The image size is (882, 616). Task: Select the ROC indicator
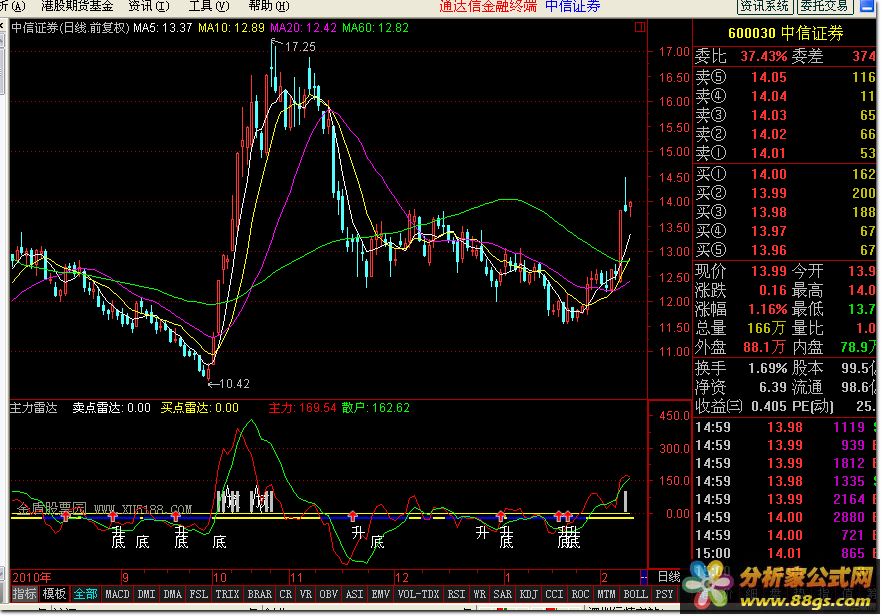click(x=580, y=593)
